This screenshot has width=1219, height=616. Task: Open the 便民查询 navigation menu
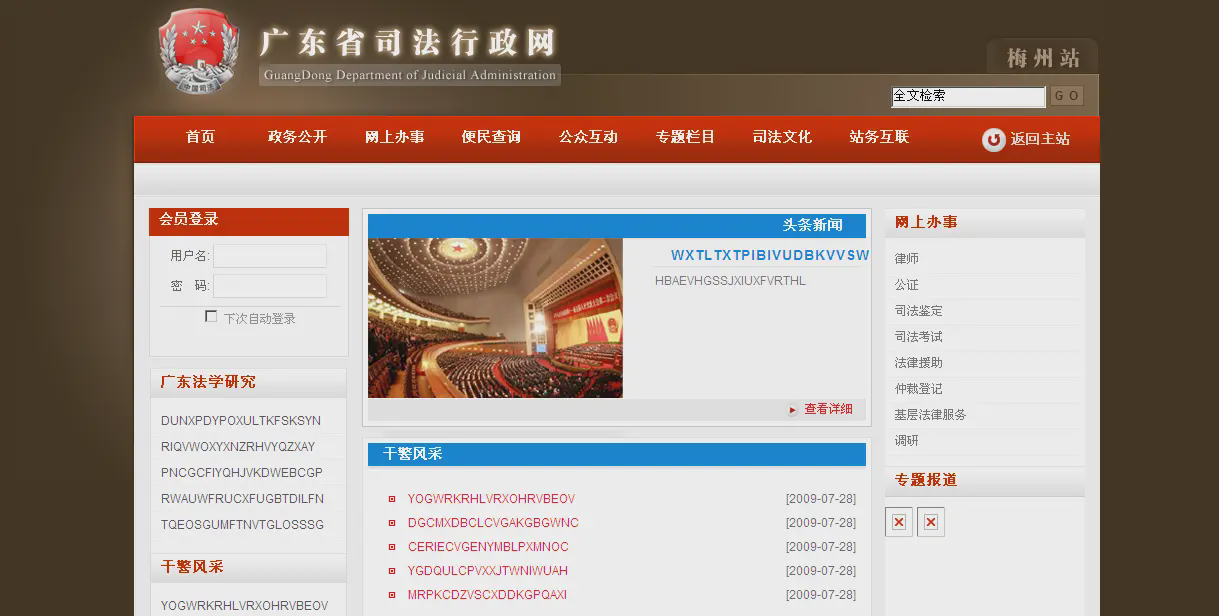pyautogui.click(x=491, y=137)
